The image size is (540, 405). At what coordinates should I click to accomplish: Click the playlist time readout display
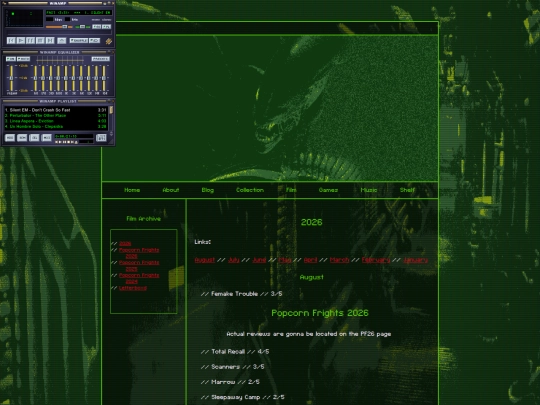[x=74, y=136]
